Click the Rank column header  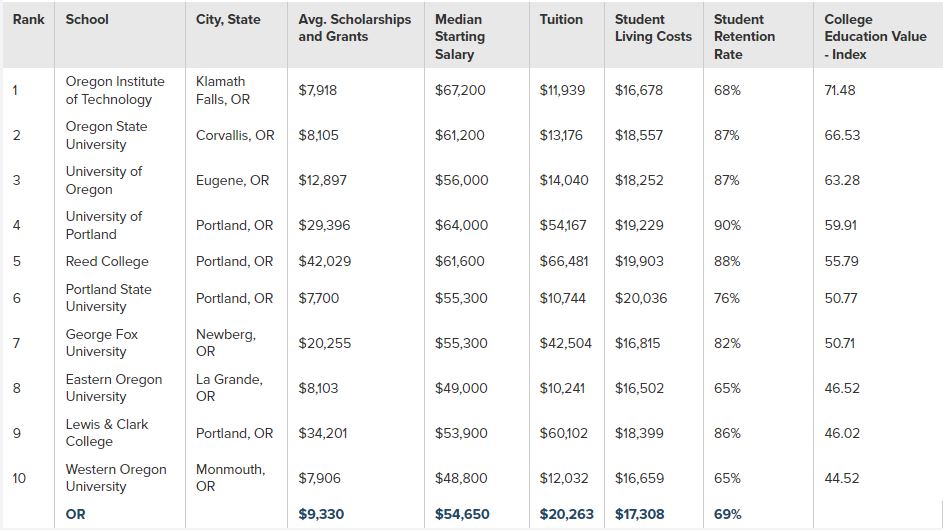click(28, 19)
